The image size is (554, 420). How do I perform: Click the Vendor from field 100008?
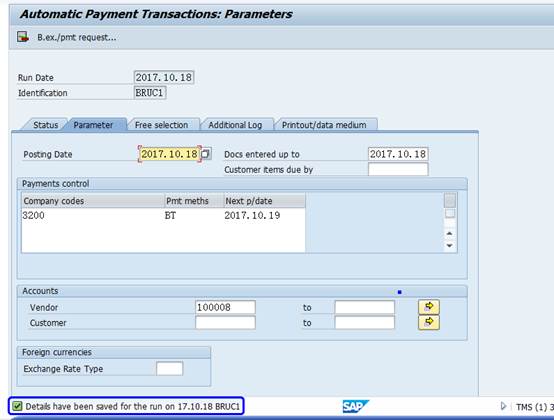coord(225,307)
